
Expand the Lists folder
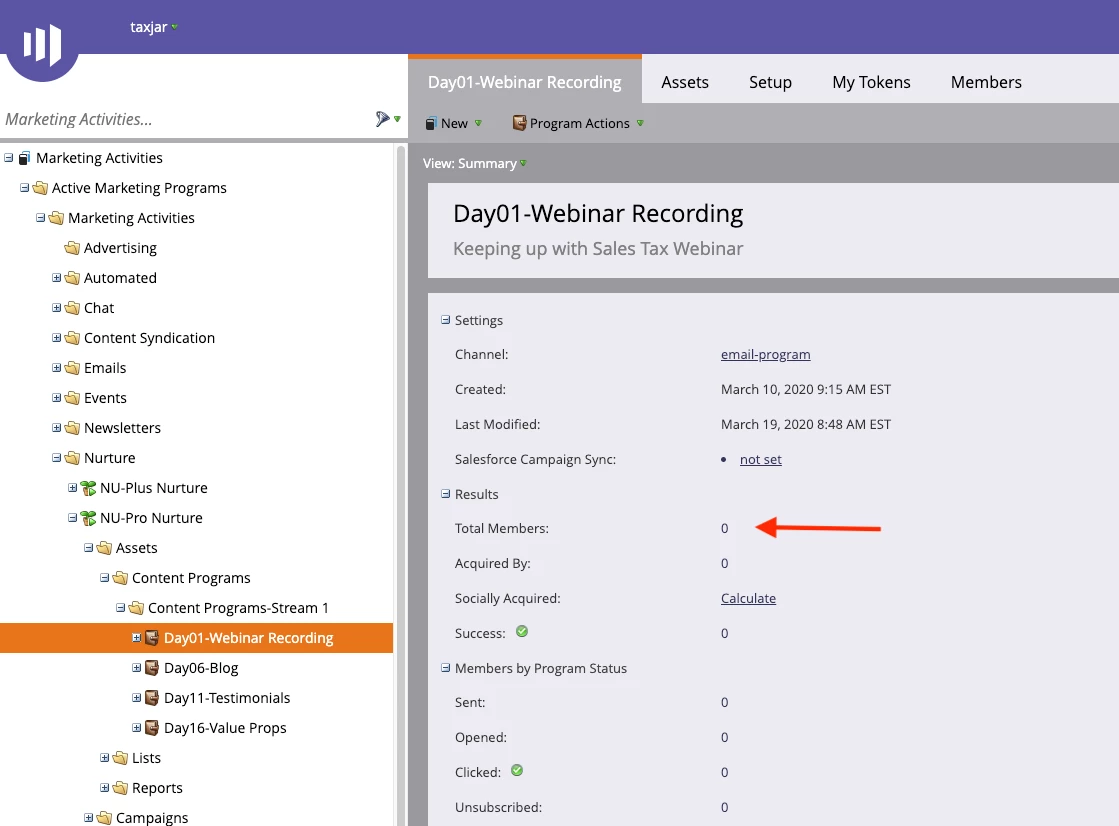click(x=104, y=757)
